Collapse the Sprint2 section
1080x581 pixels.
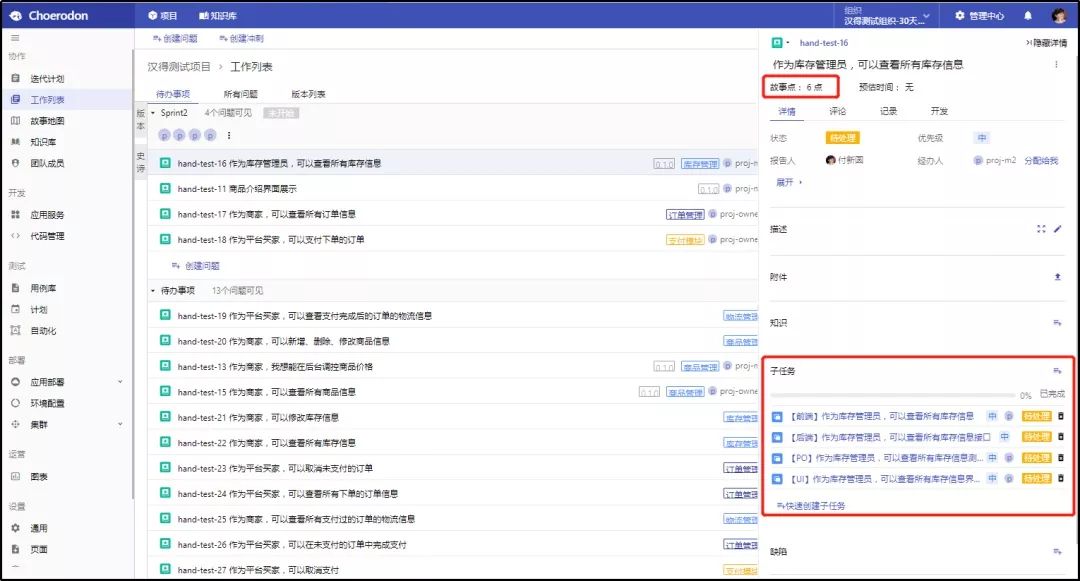click(x=153, y=113)
